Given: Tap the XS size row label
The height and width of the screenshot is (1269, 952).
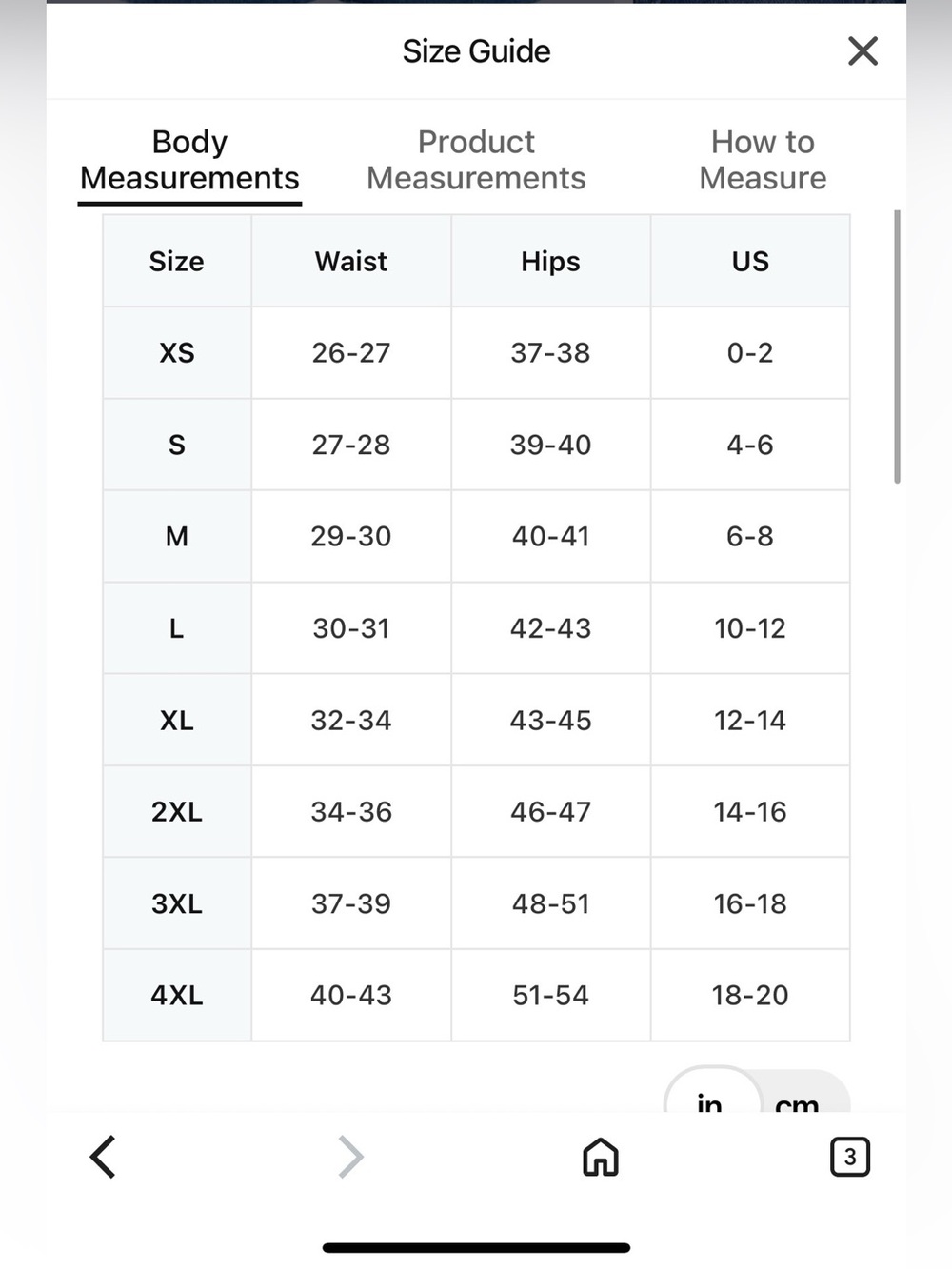Looking at the screenshot, I should [177, 353].
